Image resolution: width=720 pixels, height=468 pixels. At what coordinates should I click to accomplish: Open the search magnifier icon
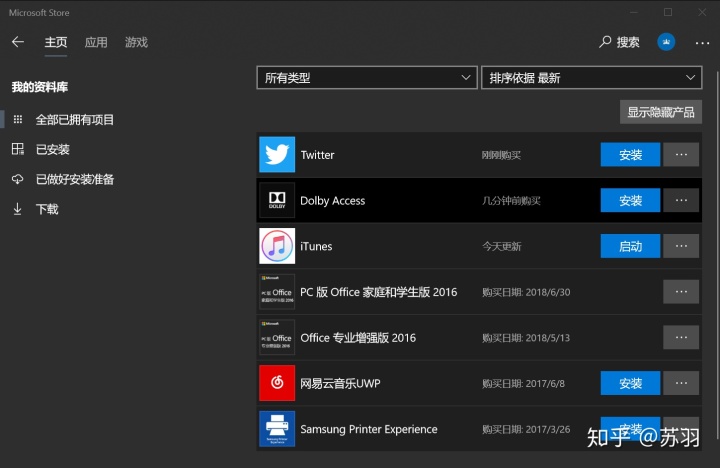pos(605,42)
